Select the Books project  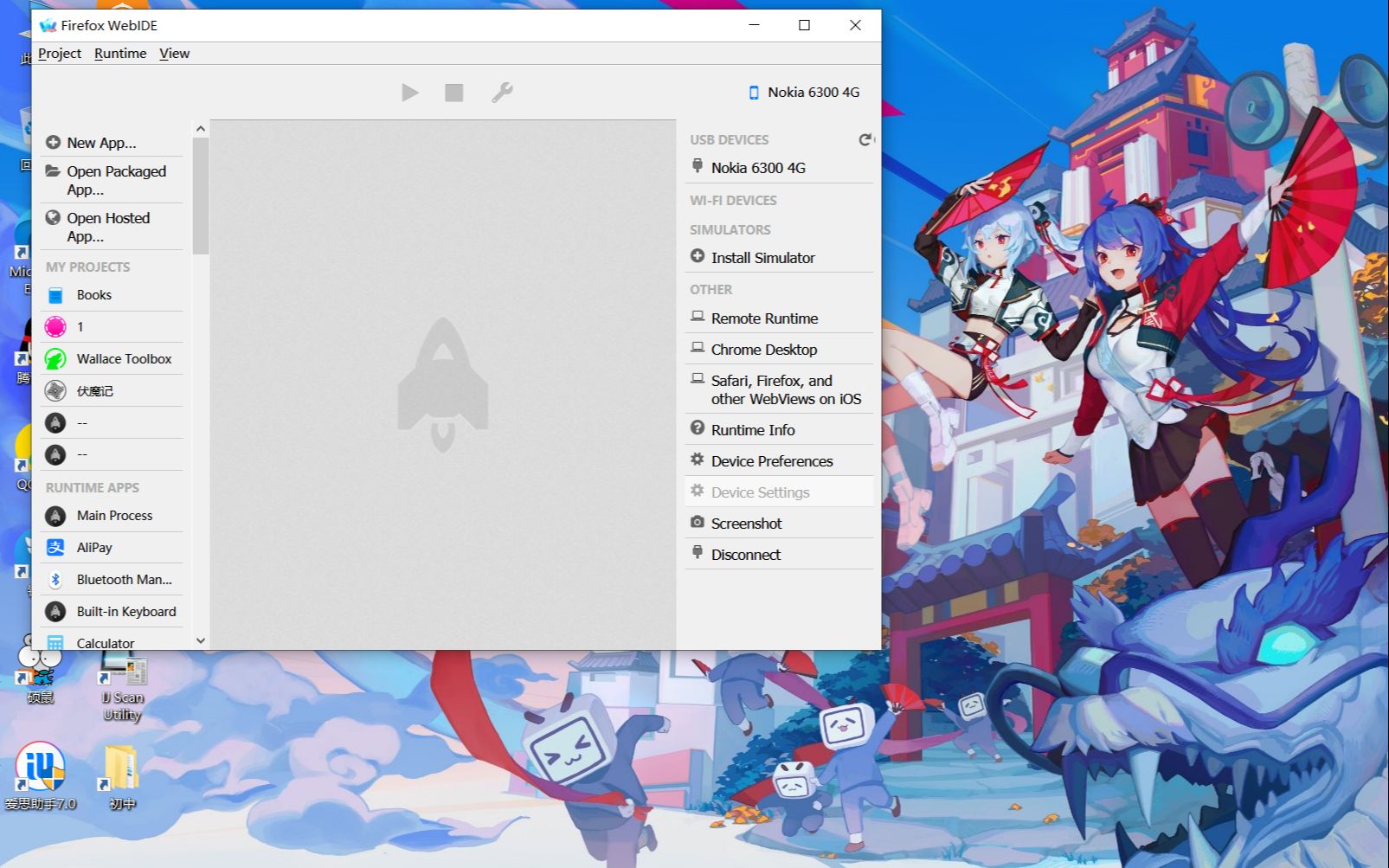(x=112, y=295)
